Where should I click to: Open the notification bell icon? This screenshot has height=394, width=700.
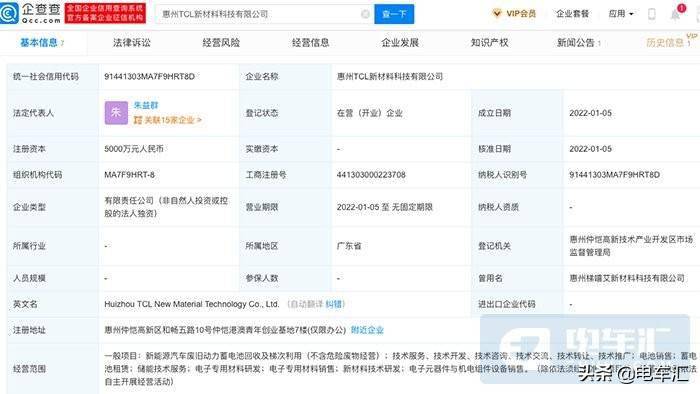tap(675, 15)
